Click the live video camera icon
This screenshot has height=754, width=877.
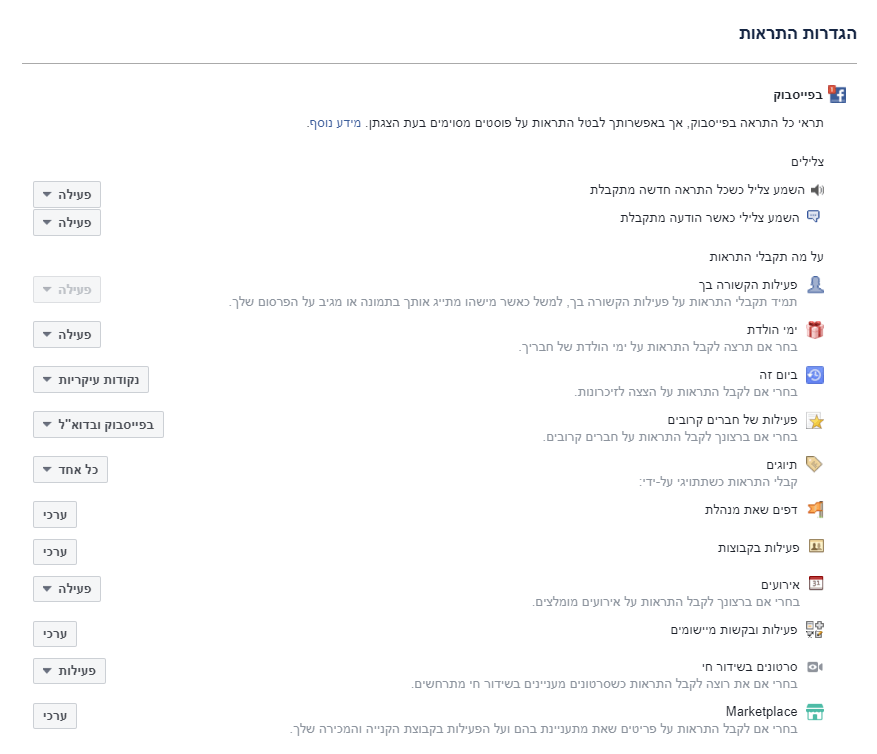coord(815,666)
